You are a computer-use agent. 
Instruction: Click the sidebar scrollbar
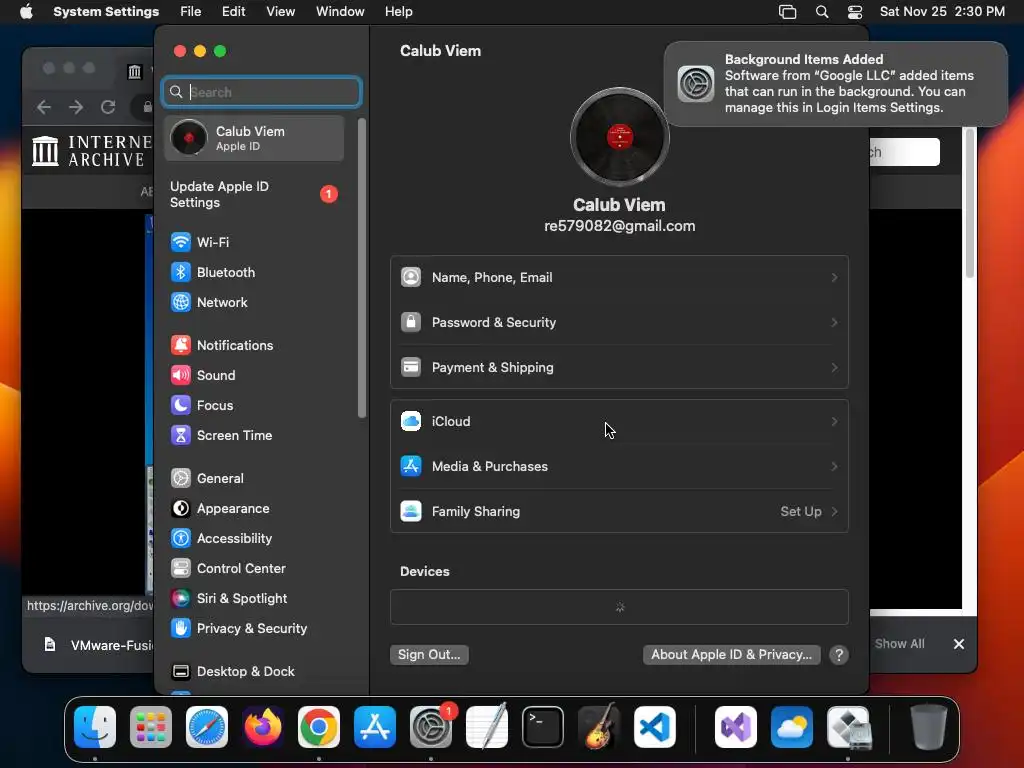coord(362,268)
